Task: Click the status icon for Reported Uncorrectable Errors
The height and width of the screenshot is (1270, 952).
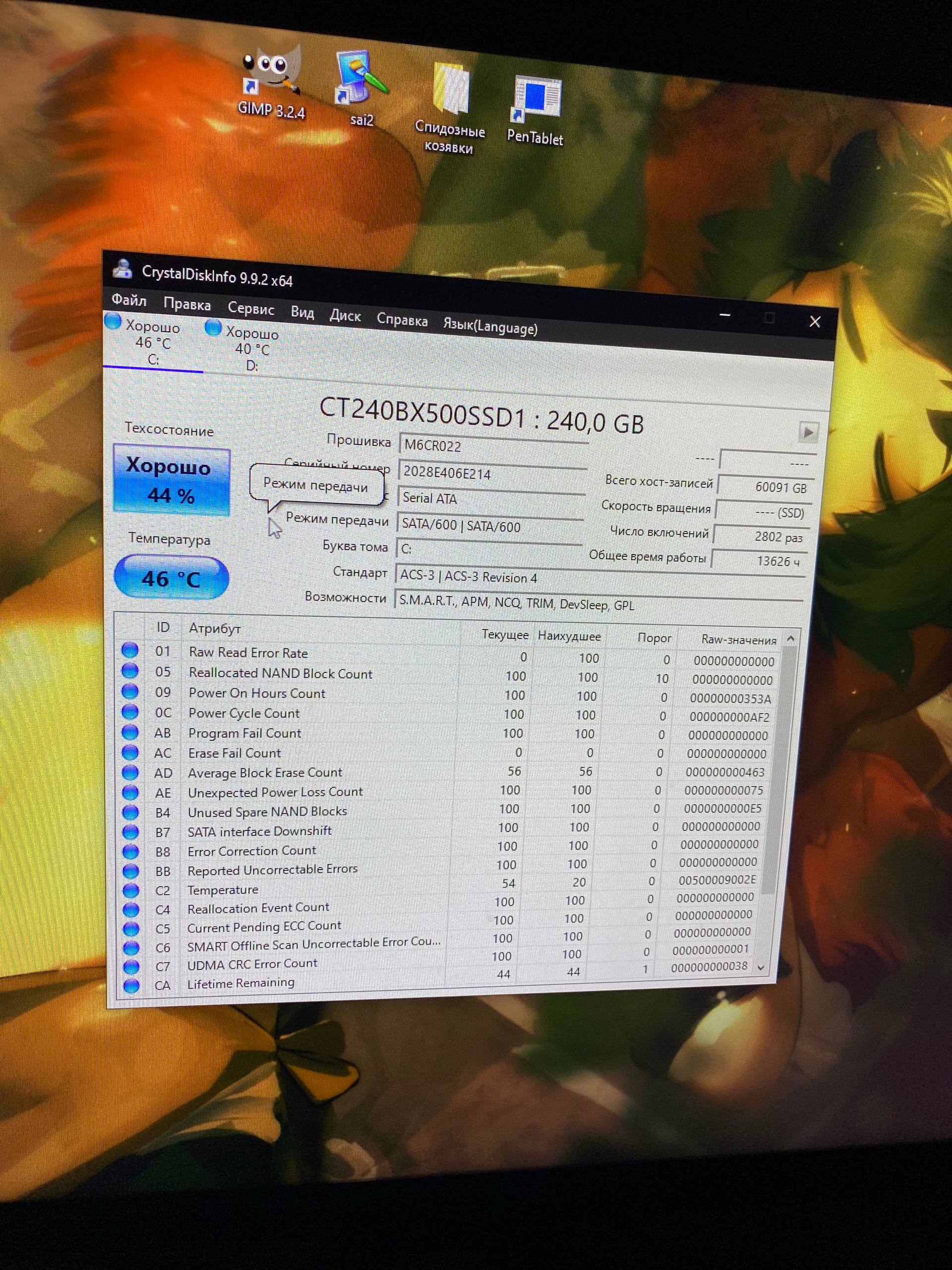Action: click(x=131, y=871)
